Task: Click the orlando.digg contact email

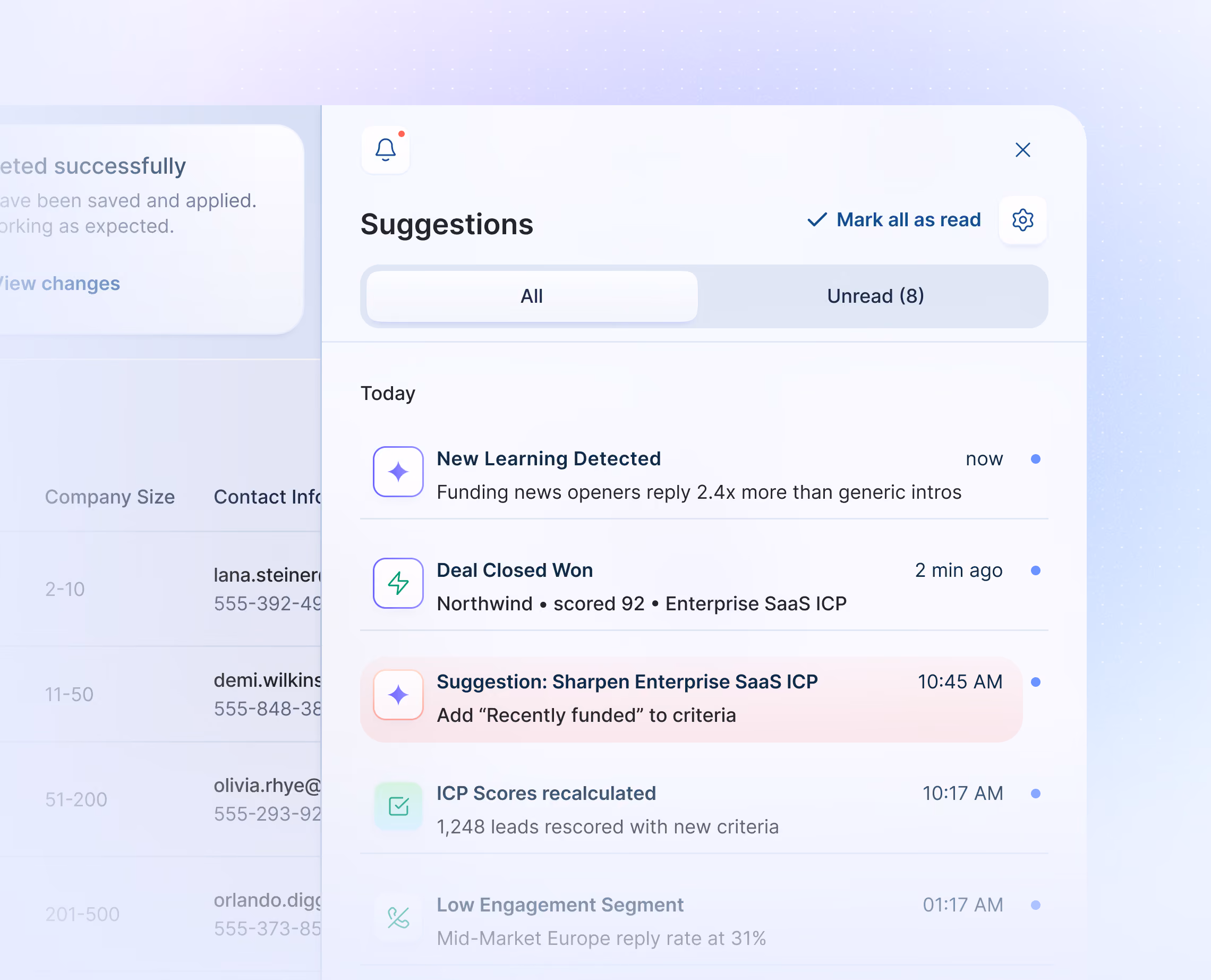Action: 268,900
